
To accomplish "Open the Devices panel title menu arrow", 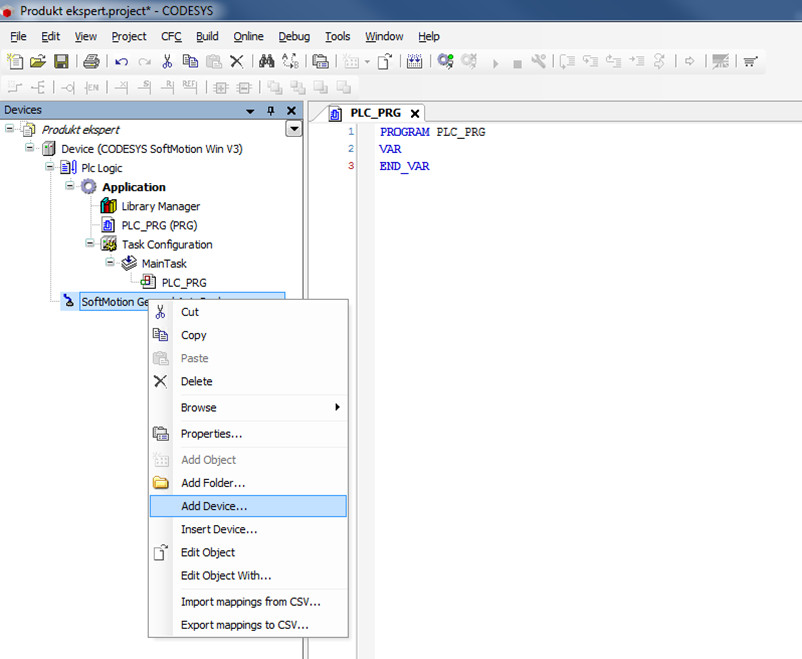I will coord(250,111).
